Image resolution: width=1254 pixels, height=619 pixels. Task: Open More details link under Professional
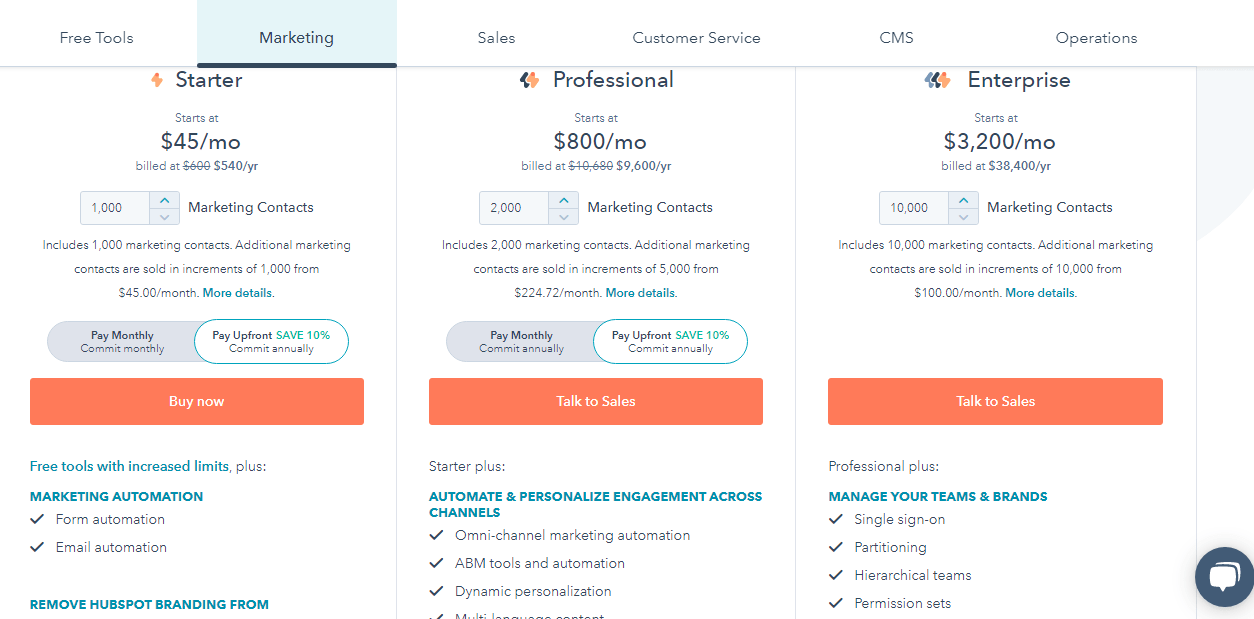[640, 293]
